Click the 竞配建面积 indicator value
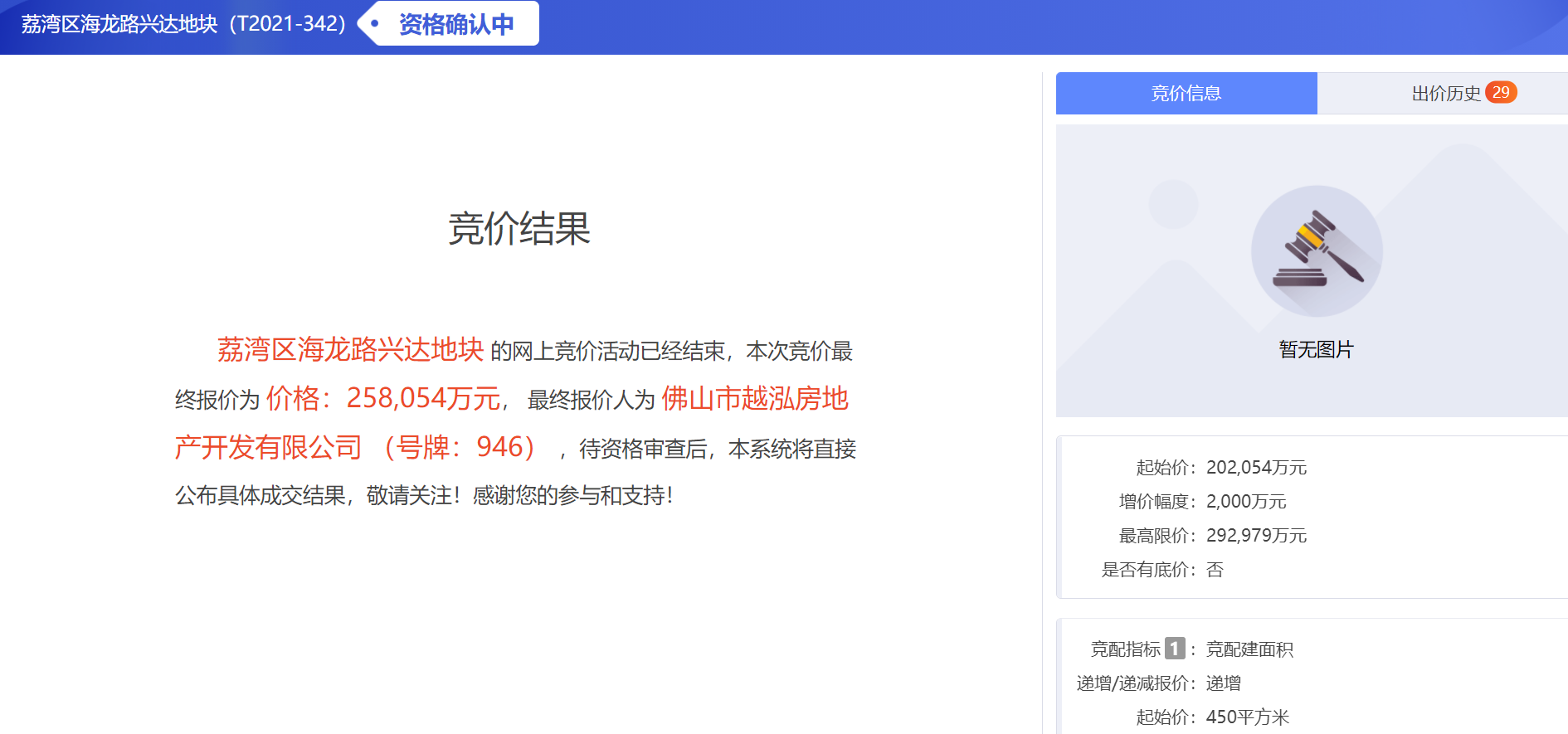The image size is (1568, 734). (x=1249, y=649)
